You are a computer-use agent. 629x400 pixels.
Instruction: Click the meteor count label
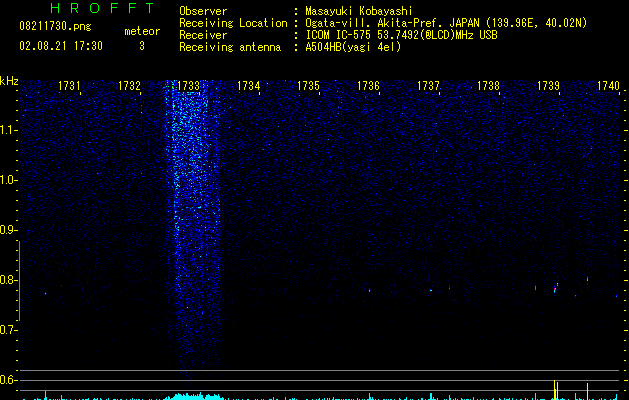pos(142,31)
